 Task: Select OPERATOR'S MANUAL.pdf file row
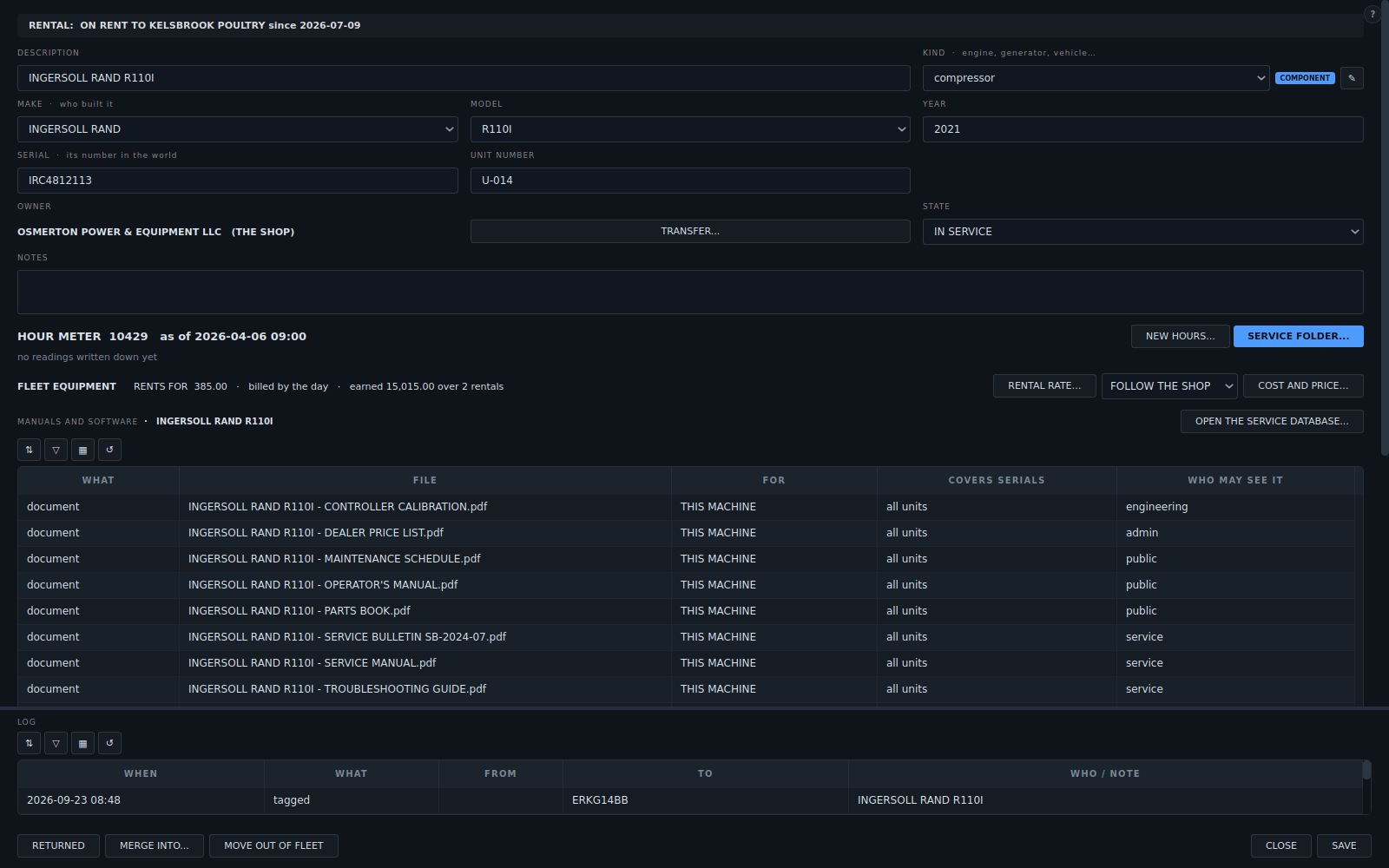(686, 585)
